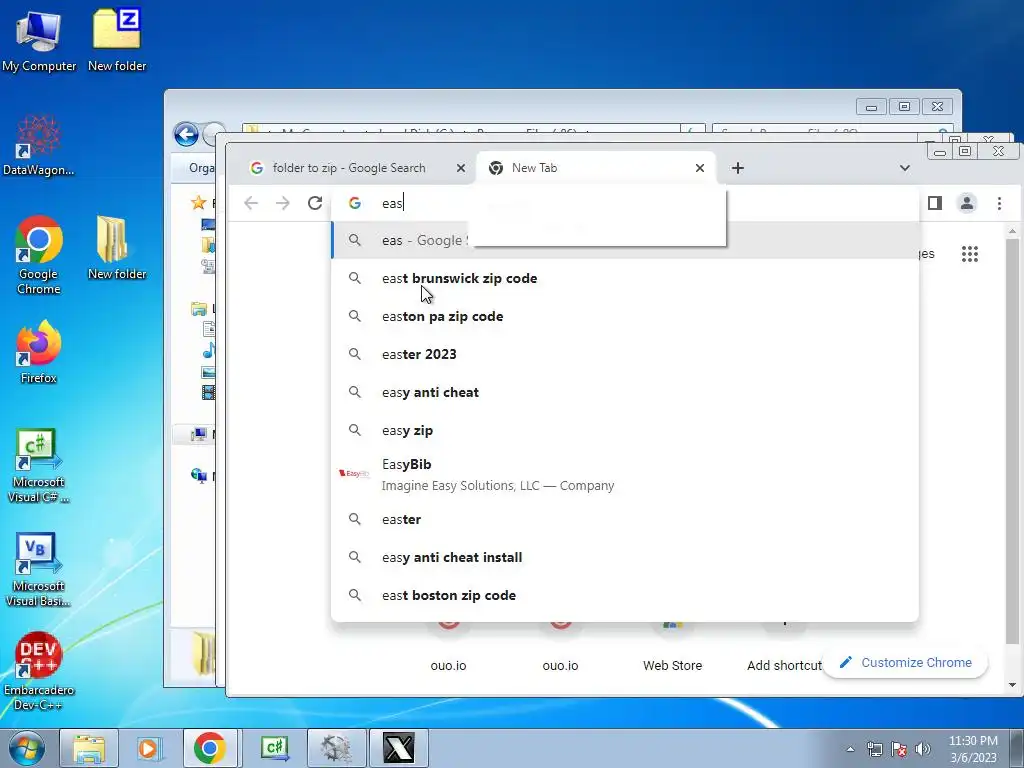Click Customize Chrome button
1024x768 pixels.
point(906,662)
